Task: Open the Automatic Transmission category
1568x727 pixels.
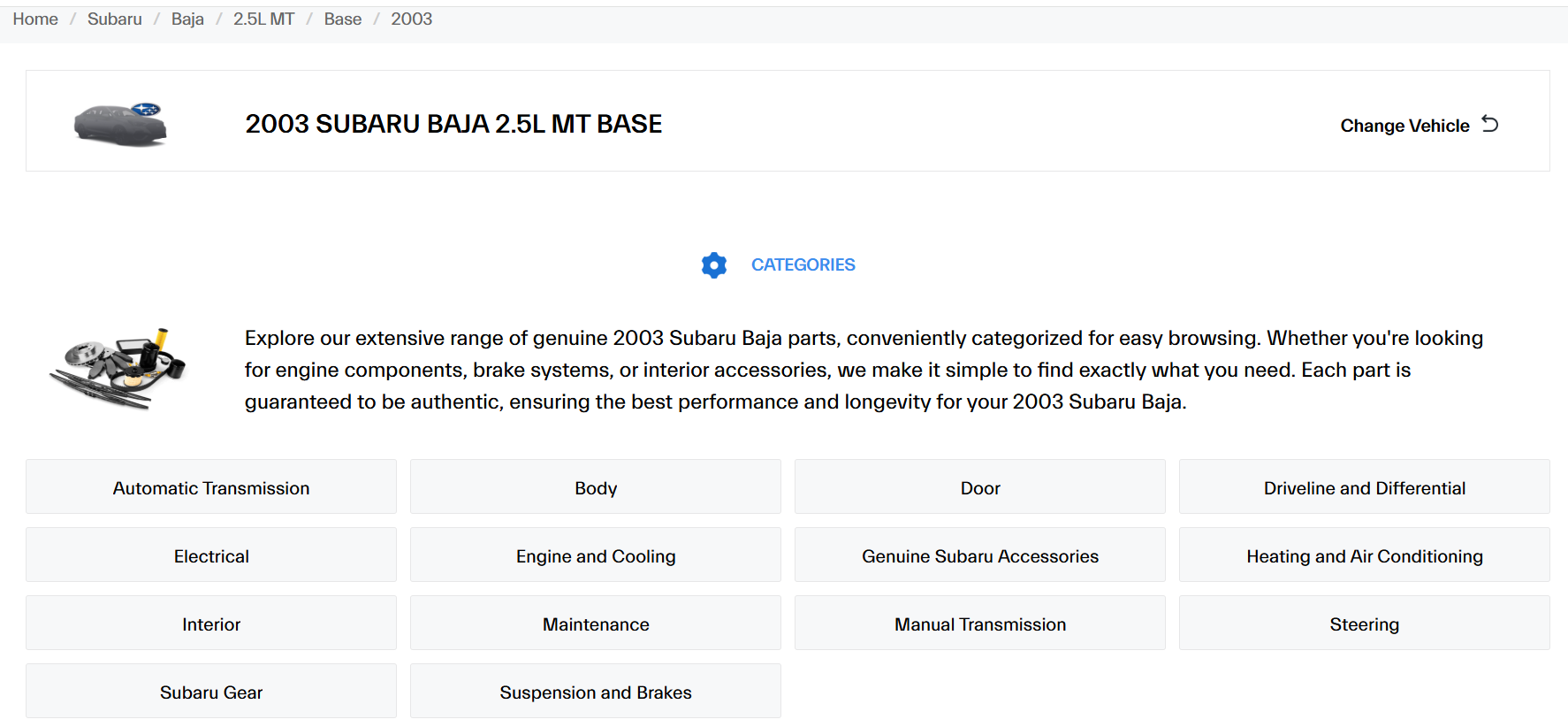Action: pos(211,487)
